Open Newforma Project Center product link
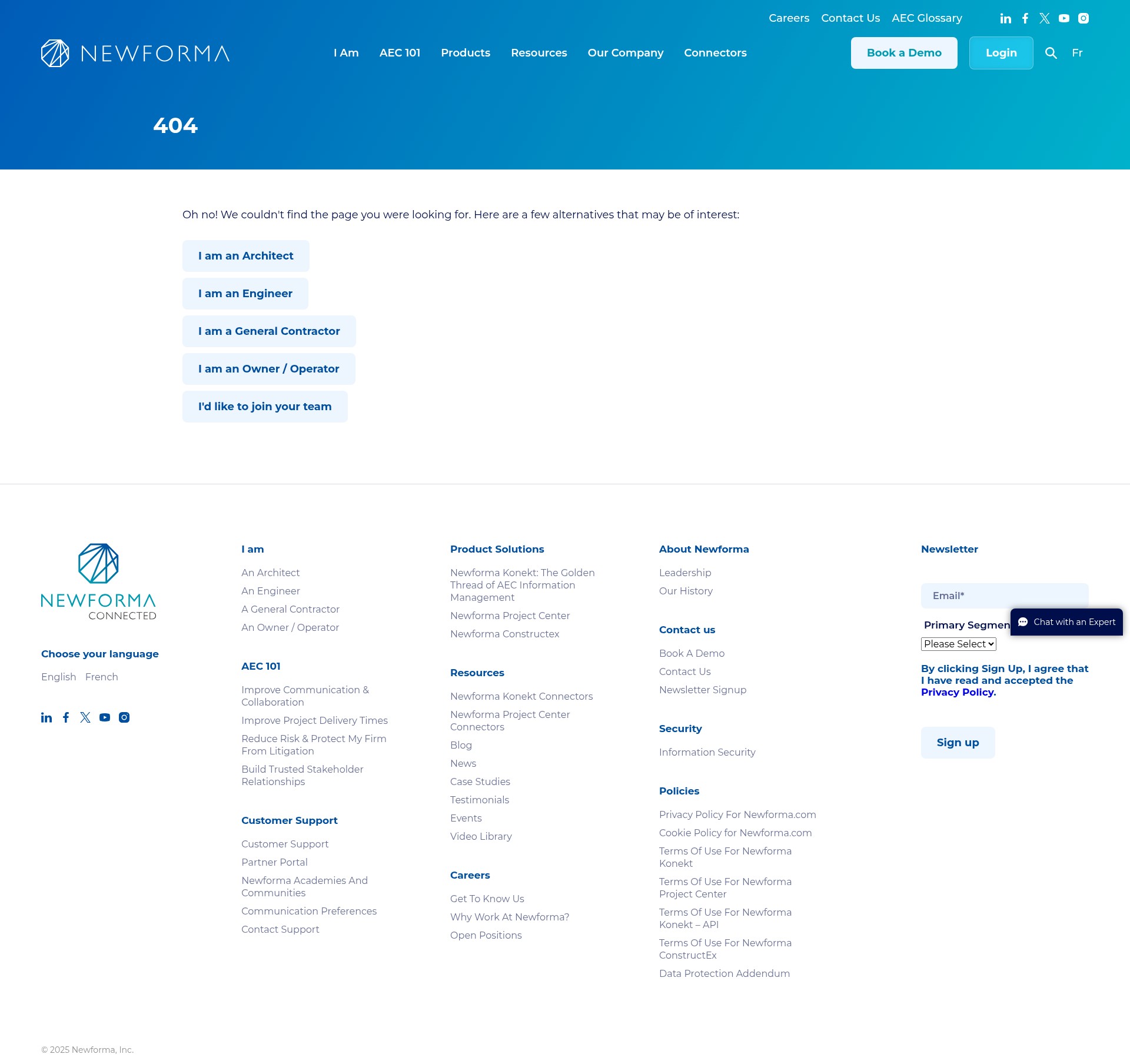The width and height of the screenshot is (1130, 1064). (x=510, y=616)
